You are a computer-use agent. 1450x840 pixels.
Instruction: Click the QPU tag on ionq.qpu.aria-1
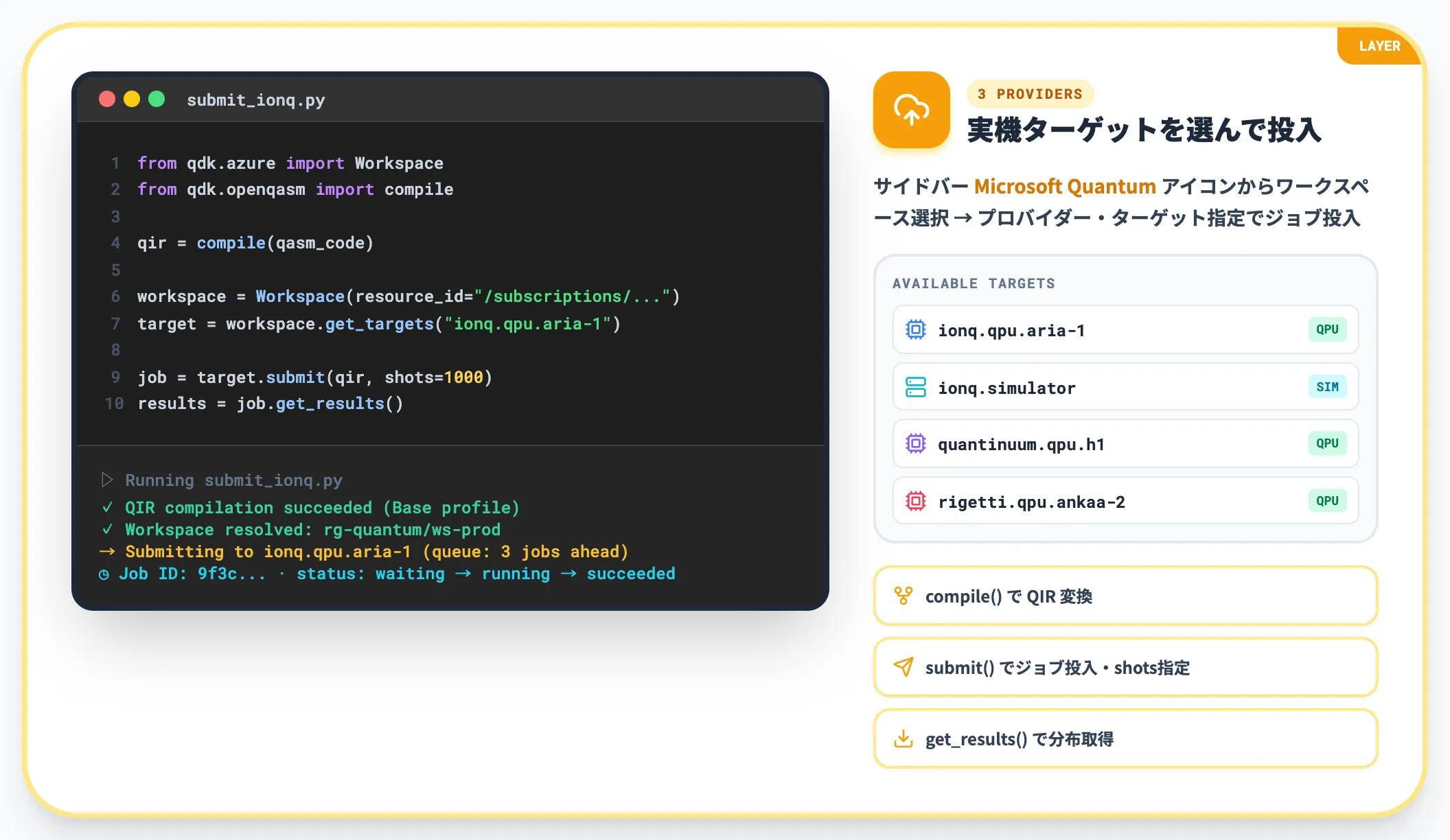[x=1327, y=329]
